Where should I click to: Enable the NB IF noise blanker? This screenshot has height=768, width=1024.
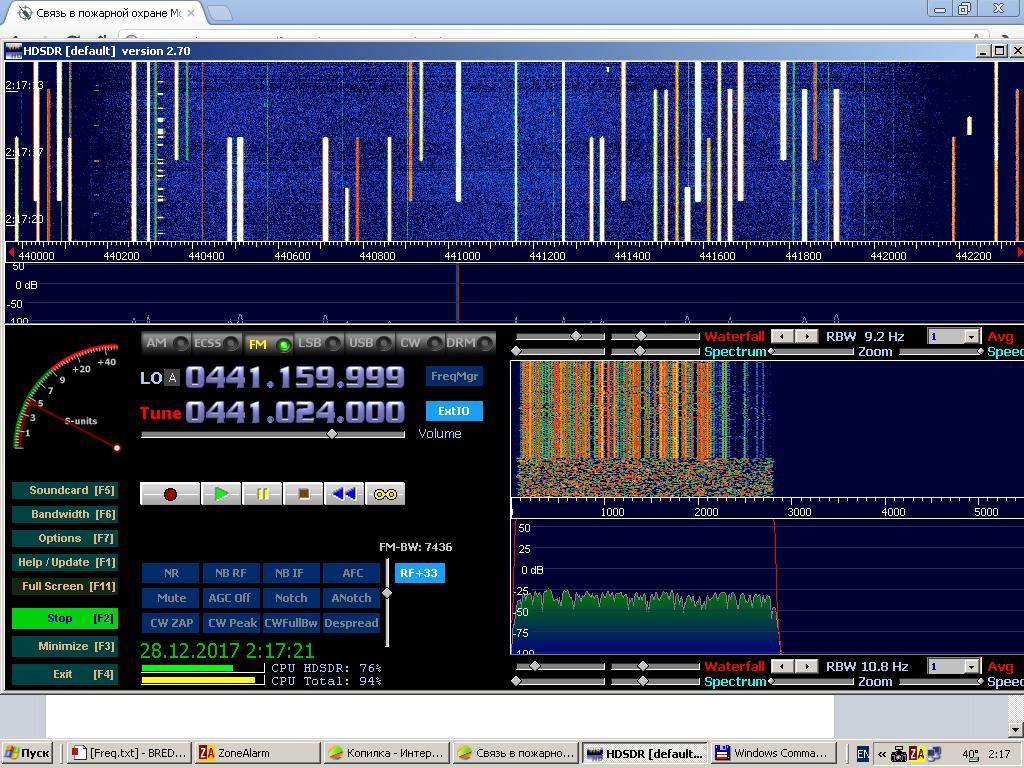click(291, 573)
